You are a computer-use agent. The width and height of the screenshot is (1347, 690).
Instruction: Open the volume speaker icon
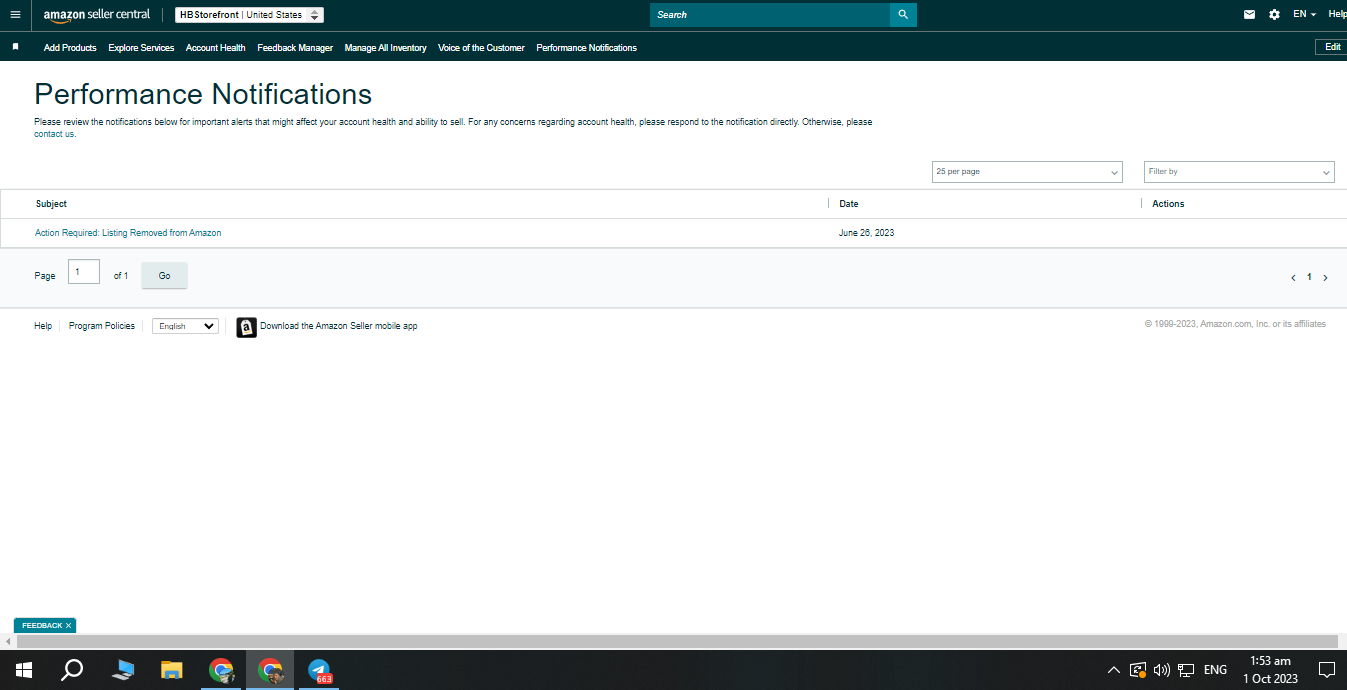pyautogui.click(x=1162, y=670)
